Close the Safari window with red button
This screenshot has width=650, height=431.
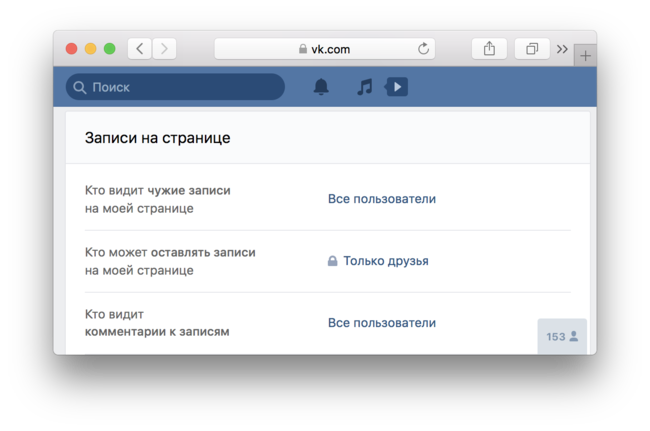[x=72, y=49]
